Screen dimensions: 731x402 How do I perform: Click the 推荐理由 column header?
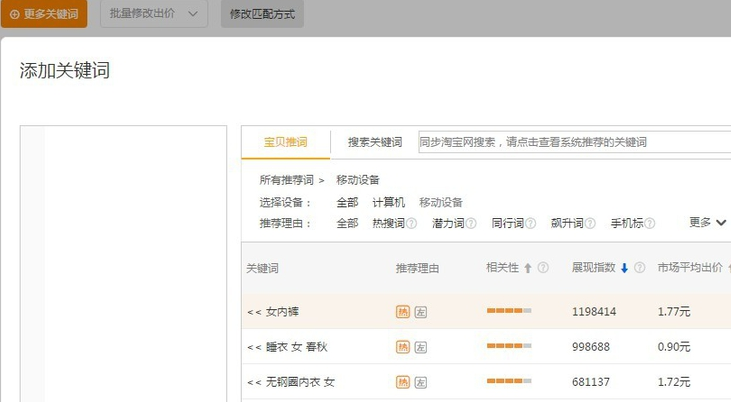point(417,268)
